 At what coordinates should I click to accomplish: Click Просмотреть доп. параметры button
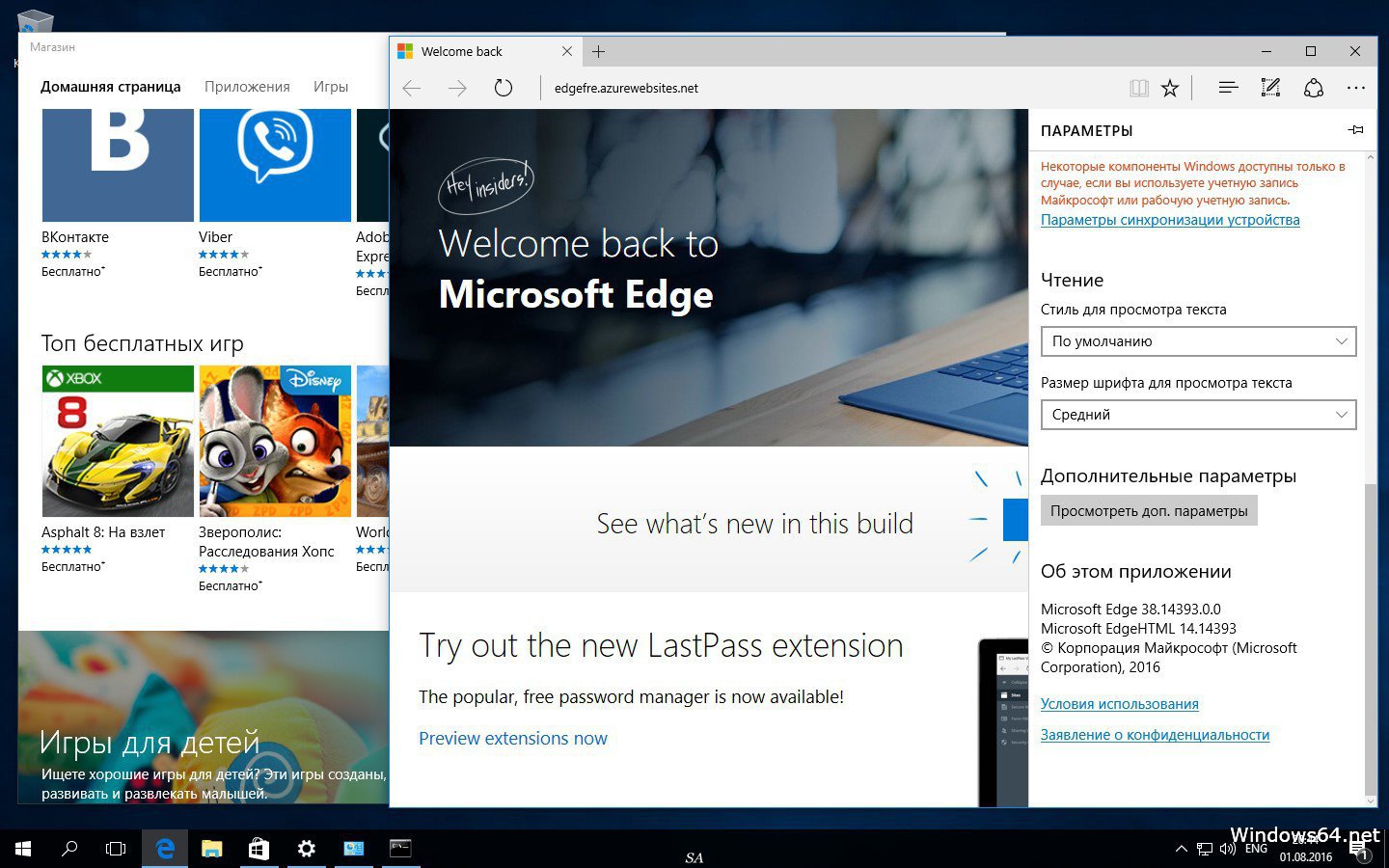pos(1149,511)
